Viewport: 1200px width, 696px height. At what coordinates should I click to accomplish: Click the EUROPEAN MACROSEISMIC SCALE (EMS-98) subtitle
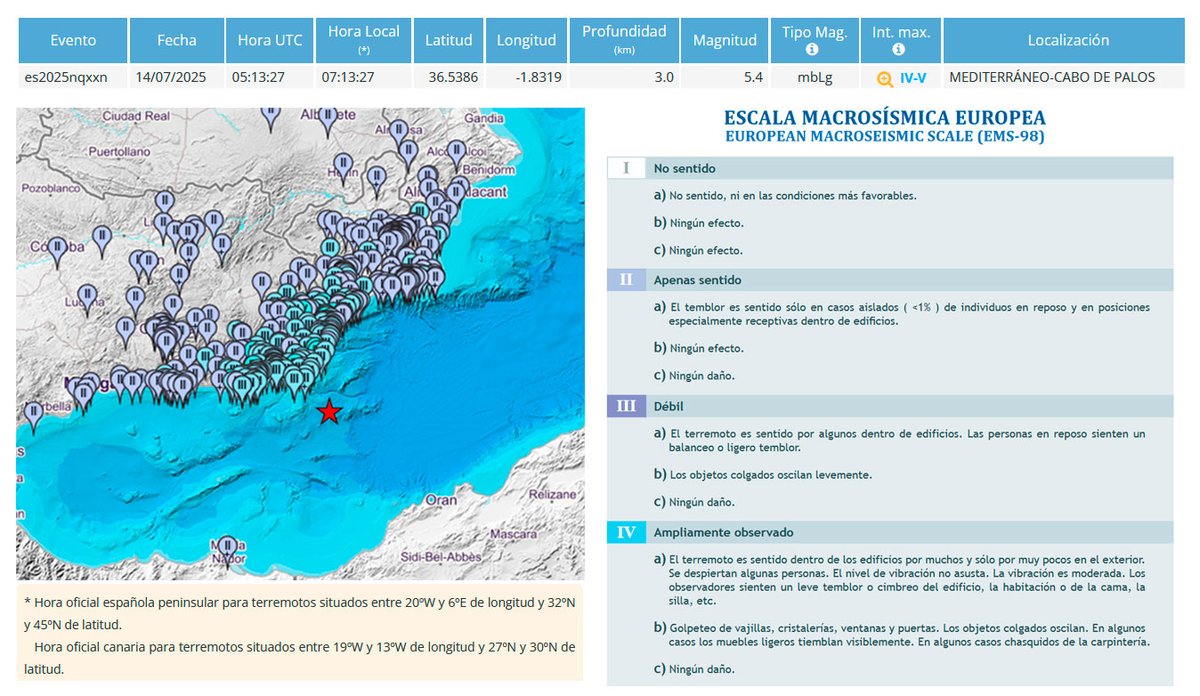click(x=884, y=136)
